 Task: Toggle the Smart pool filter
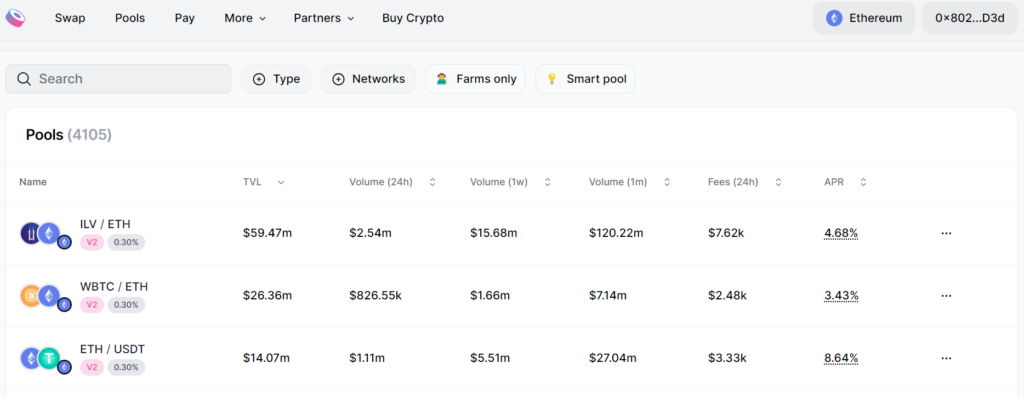pyautogui.click(x=585, y=79)
